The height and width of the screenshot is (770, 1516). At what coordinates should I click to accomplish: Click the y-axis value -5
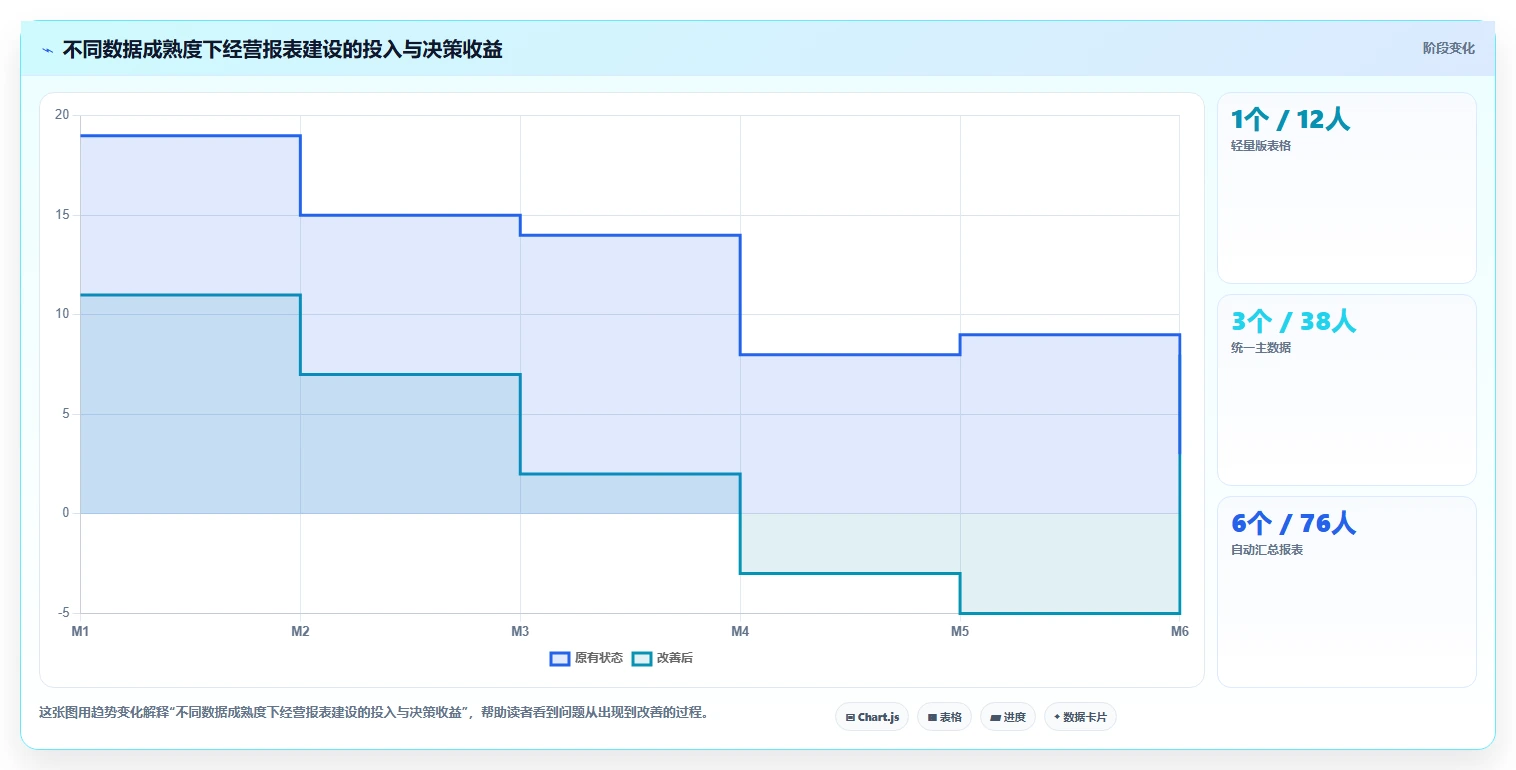coord(63,613)
